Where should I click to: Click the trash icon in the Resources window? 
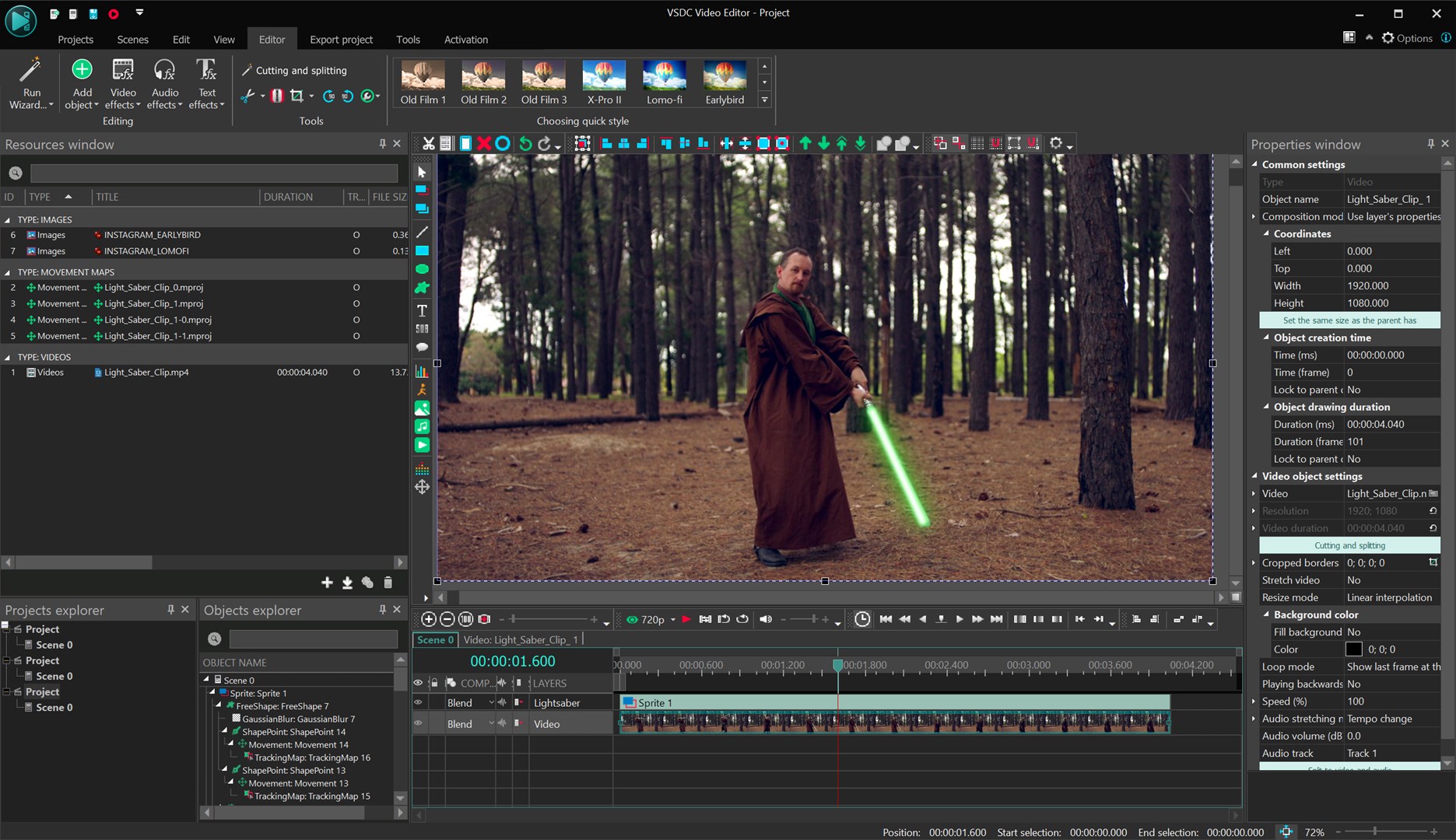point(388,582)
